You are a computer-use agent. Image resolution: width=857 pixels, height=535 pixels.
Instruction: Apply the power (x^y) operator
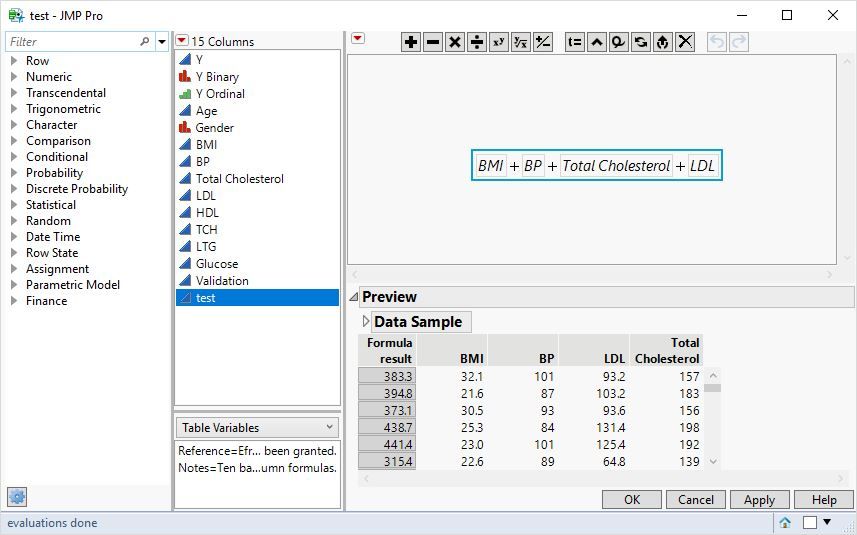498,42
